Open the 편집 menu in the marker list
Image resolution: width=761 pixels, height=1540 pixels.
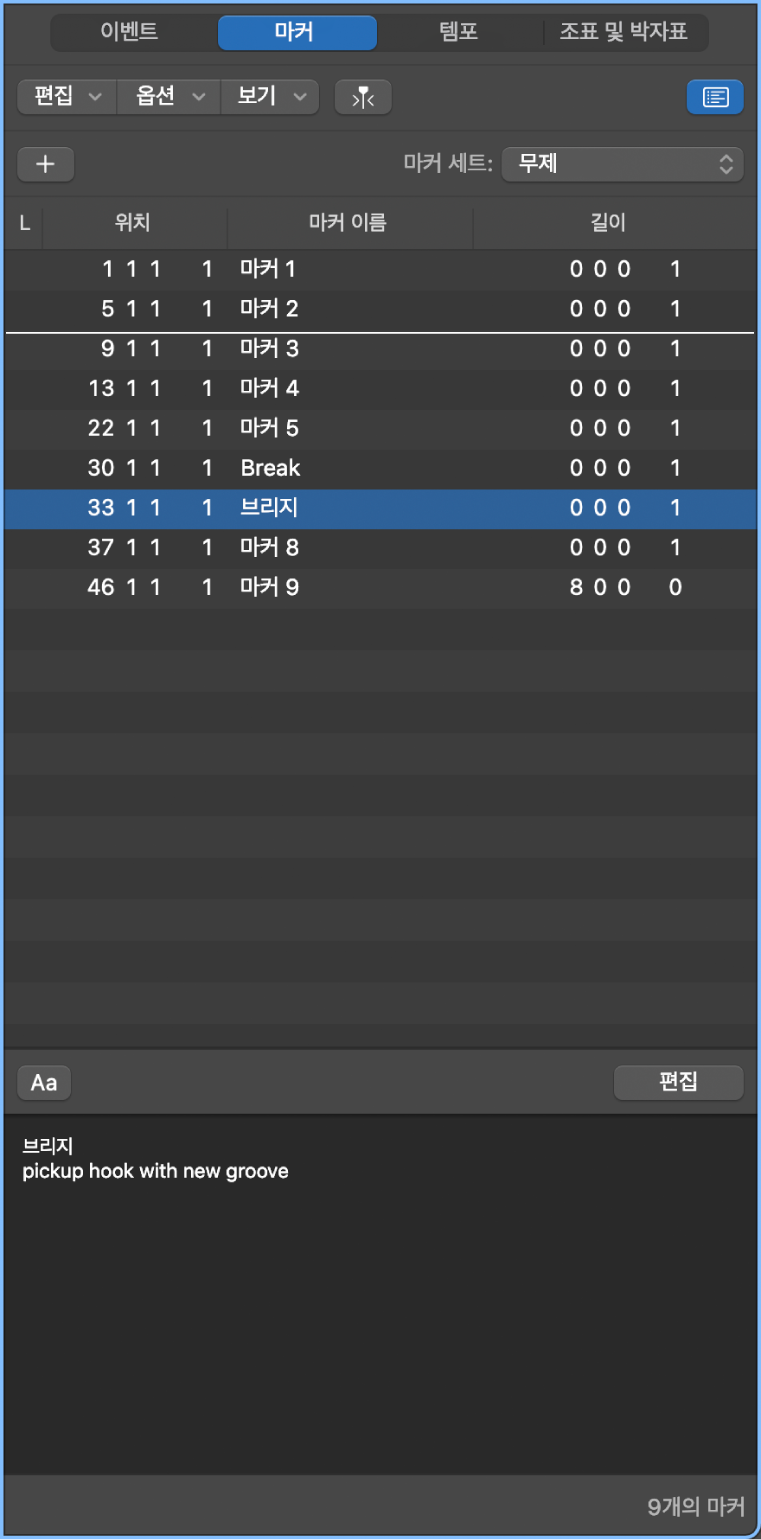point(65,97)
